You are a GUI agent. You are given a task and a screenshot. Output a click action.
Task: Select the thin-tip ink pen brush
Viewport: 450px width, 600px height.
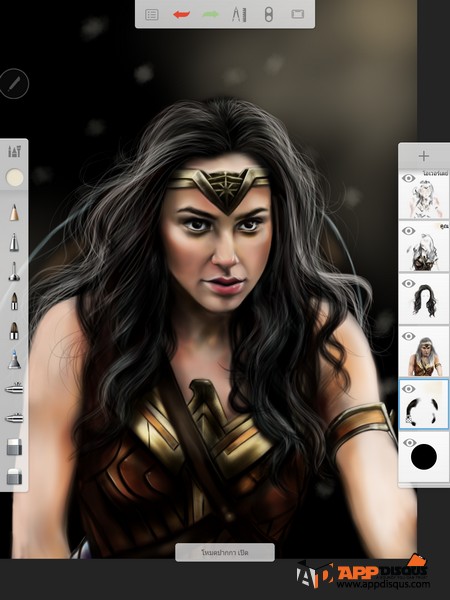14,271
